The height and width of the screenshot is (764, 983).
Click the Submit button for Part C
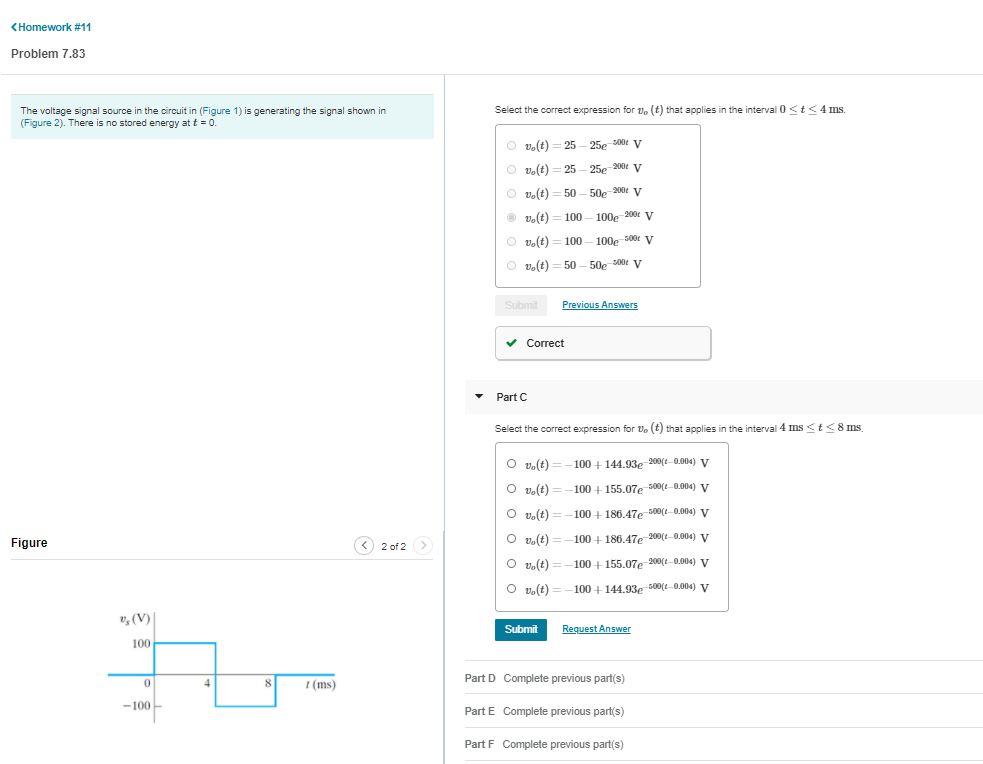[x=520, y=629]
